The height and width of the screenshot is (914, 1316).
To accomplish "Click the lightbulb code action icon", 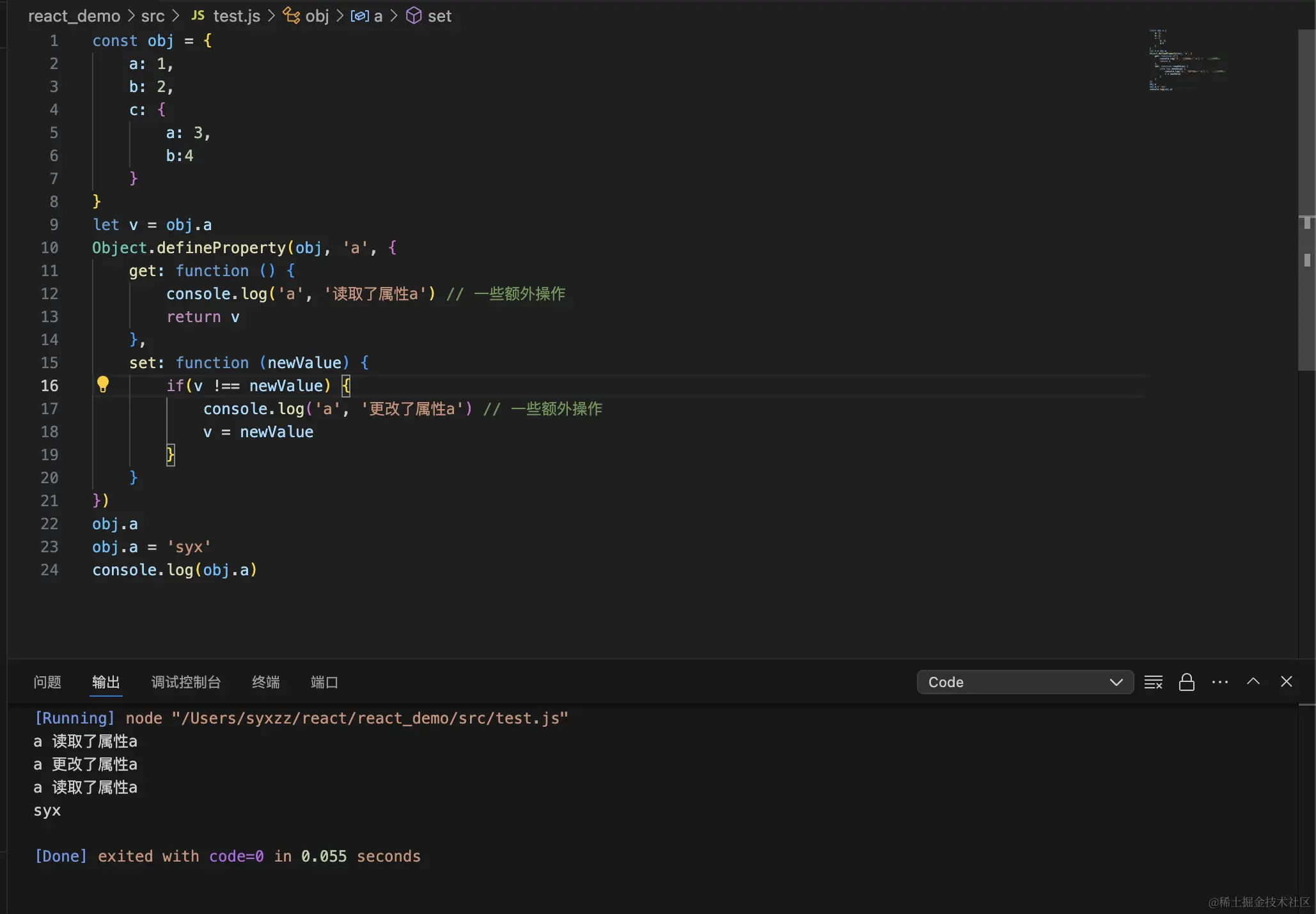I will 102,384.
